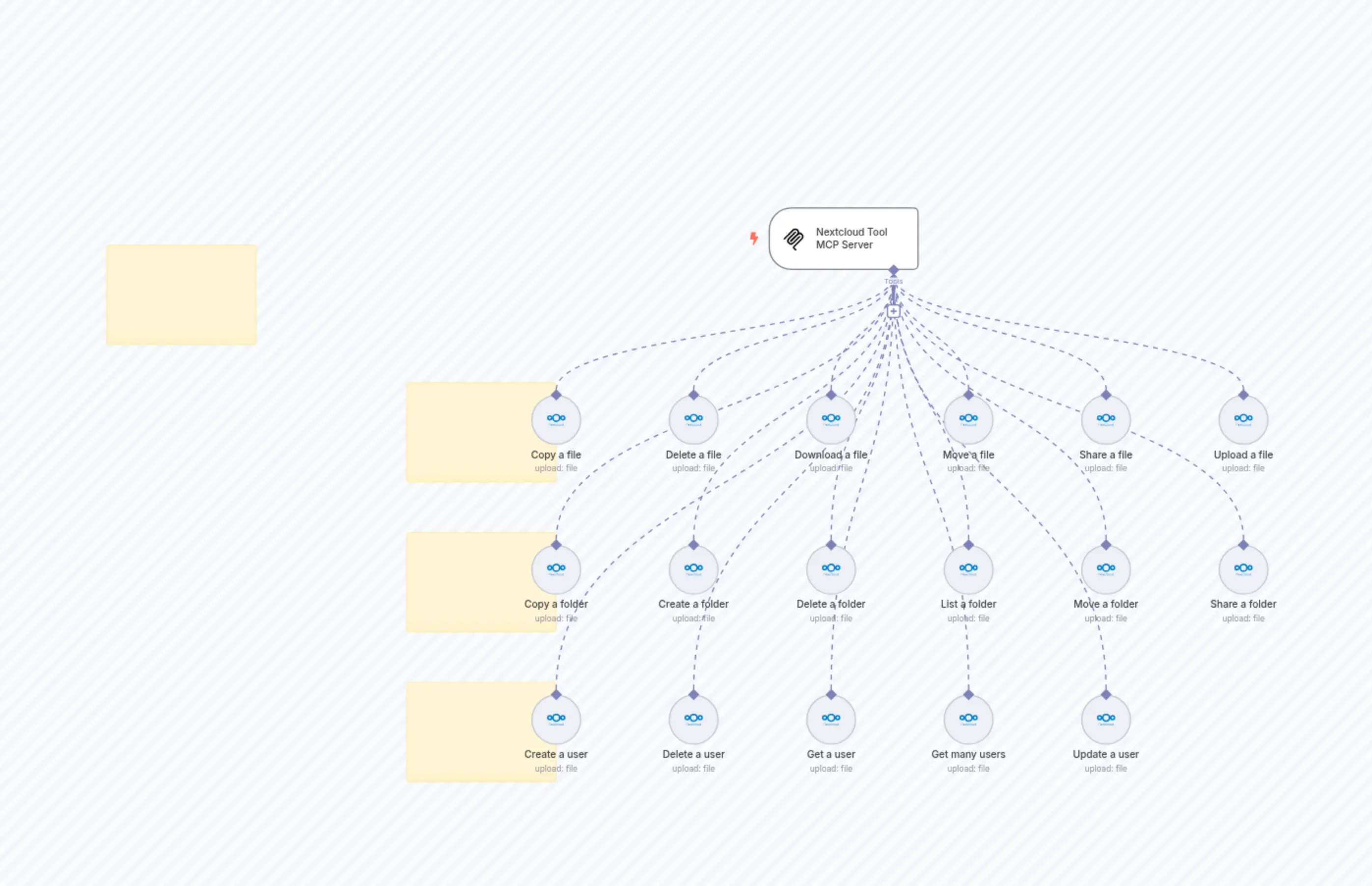
Task: Open the "Download a file" node
Action: [x=830, y=419]
